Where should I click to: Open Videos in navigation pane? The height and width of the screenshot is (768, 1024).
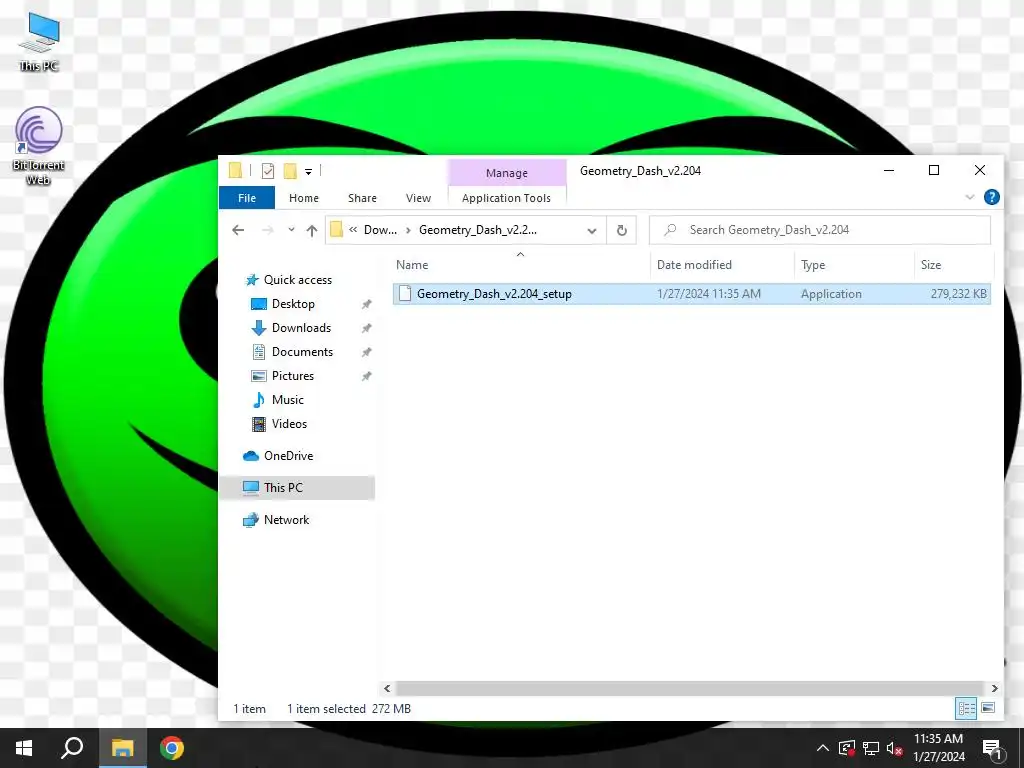(289, 424)
